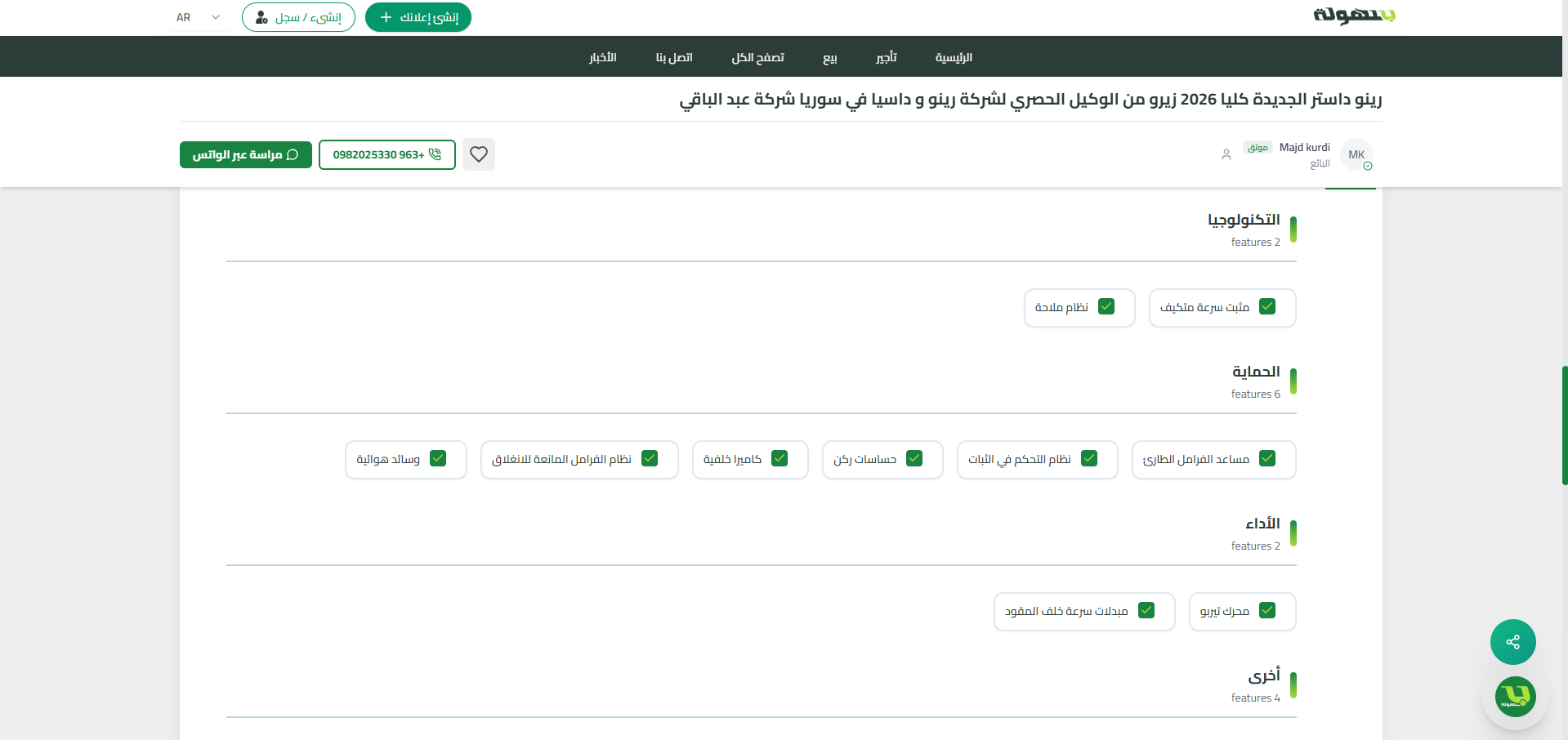Open تصفح الكل from the navigation bar
The width and height of the screenshot is (1568, 740).
pos(757,57)
